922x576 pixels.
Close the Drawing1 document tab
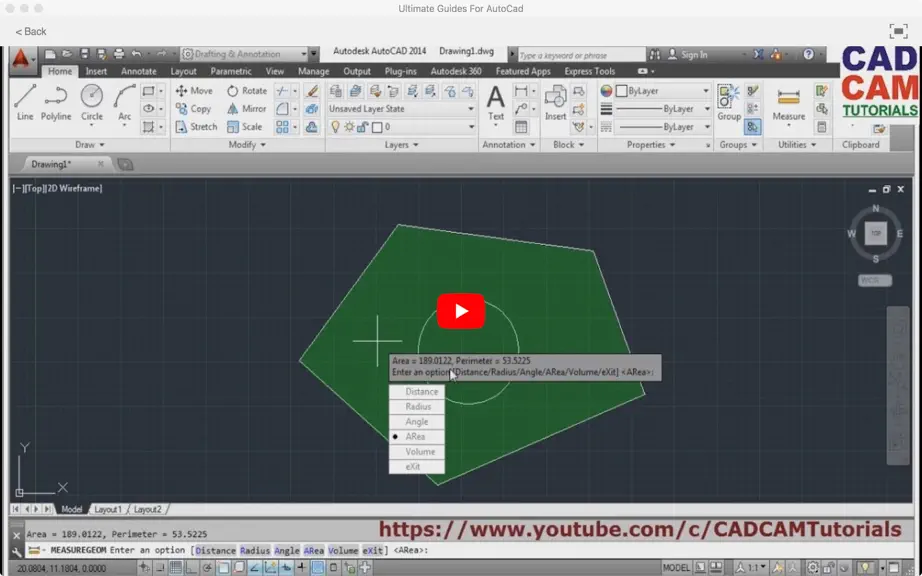tap(101, 165)
